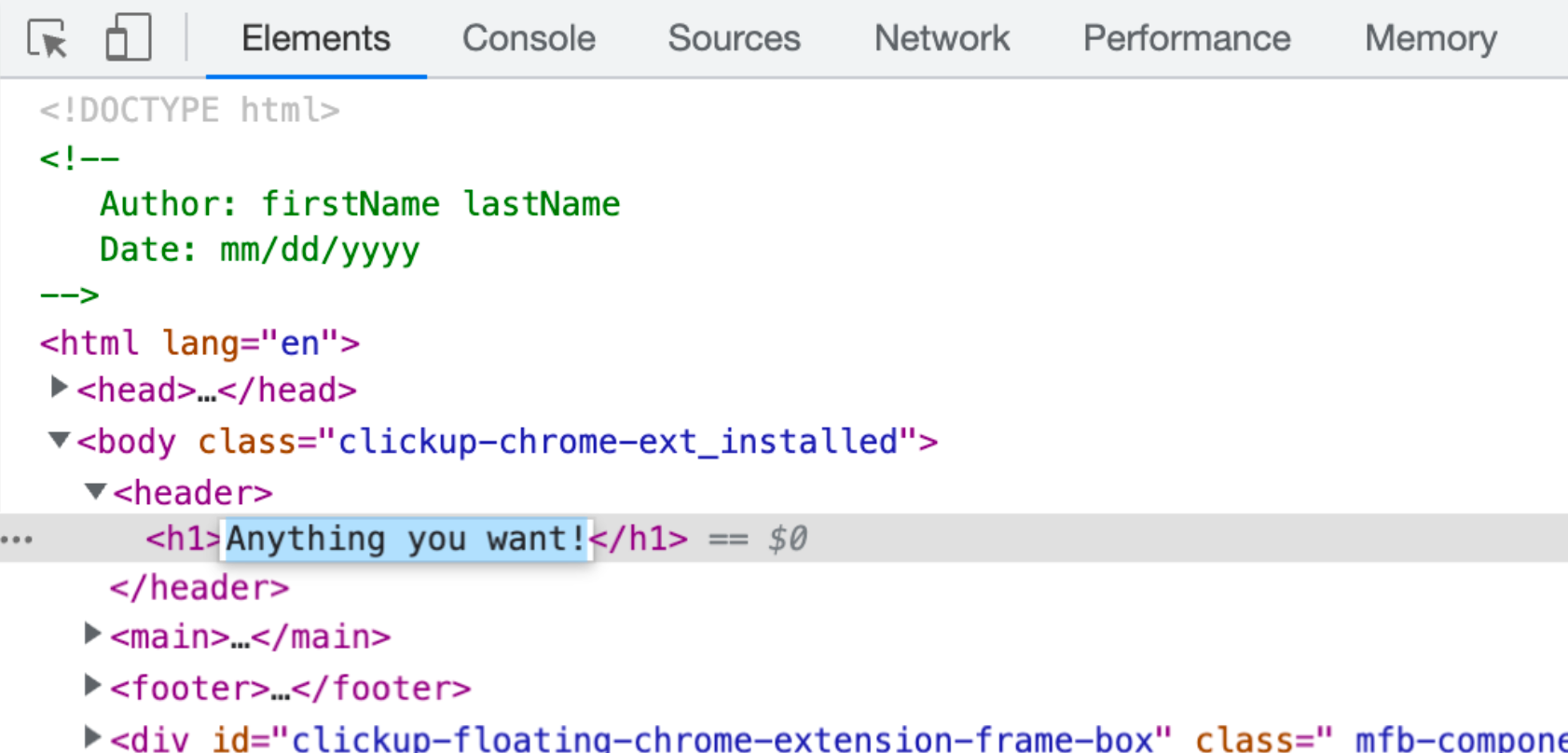
Task: Expand the clickup-floating-chrome-extension div node
Action: click(92, 737)
